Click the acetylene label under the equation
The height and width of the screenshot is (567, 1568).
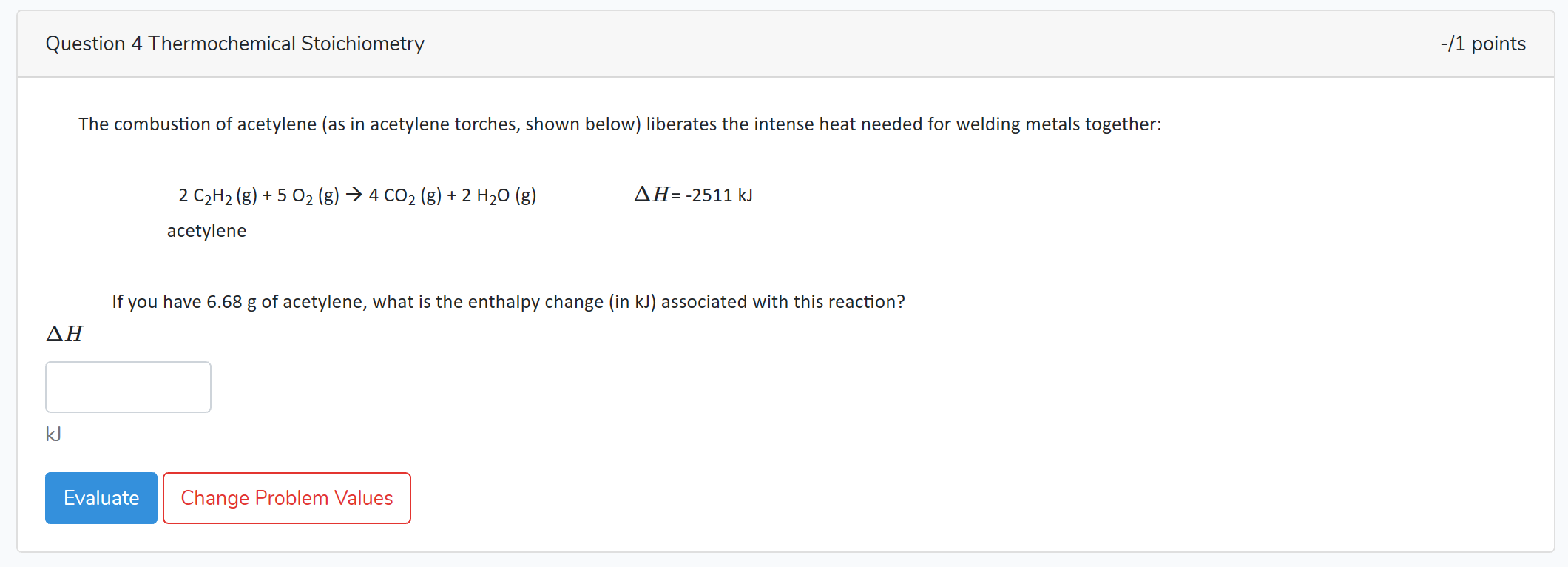[x=206, y=230]
